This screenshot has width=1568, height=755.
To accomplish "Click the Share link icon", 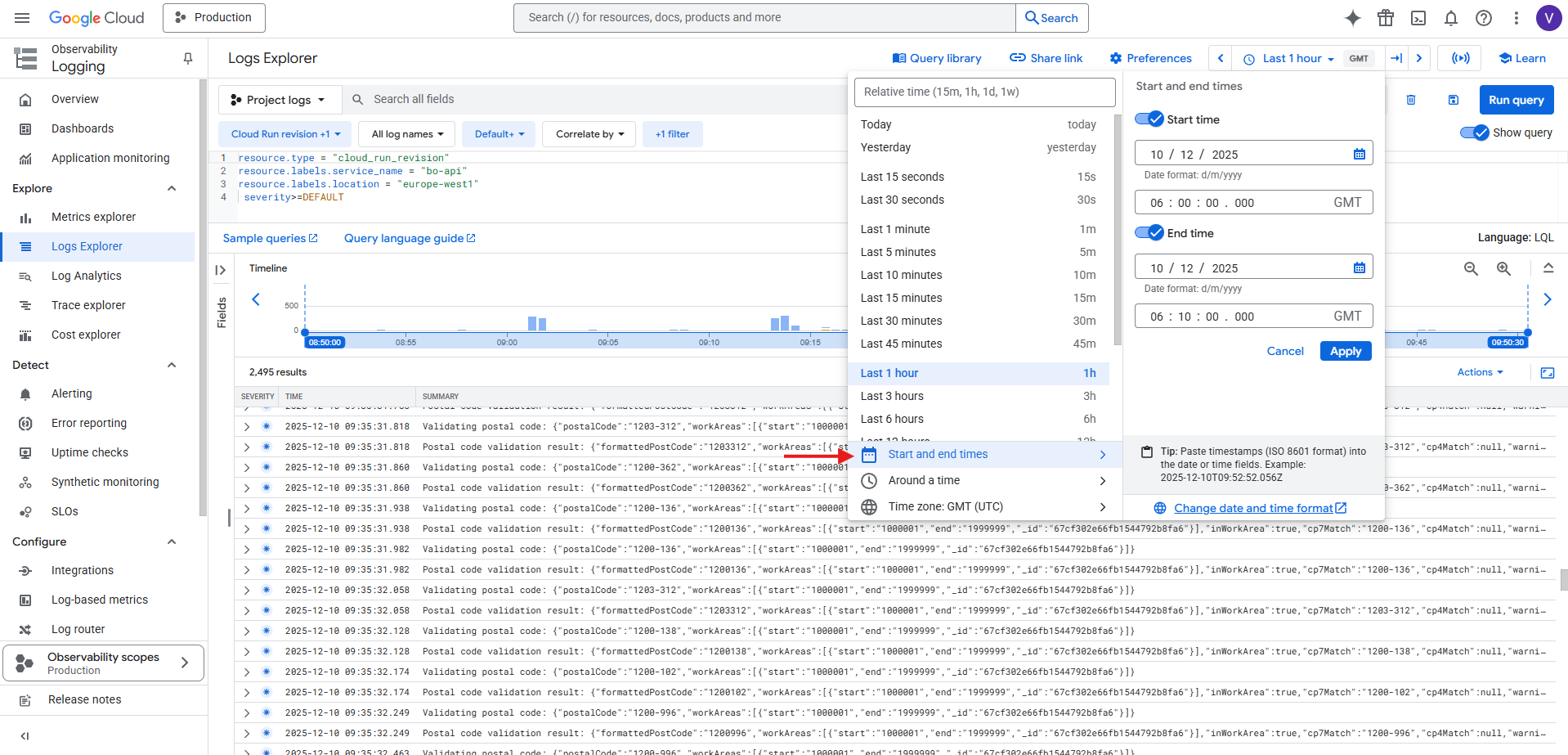I will (1046, 58).
